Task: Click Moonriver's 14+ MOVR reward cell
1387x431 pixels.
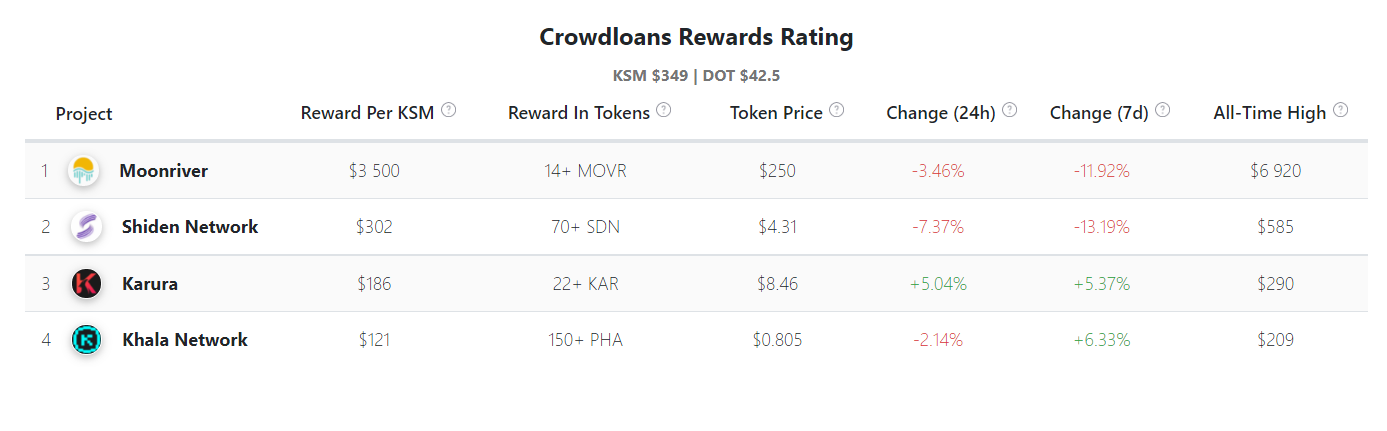Action: tap(585, 171)
